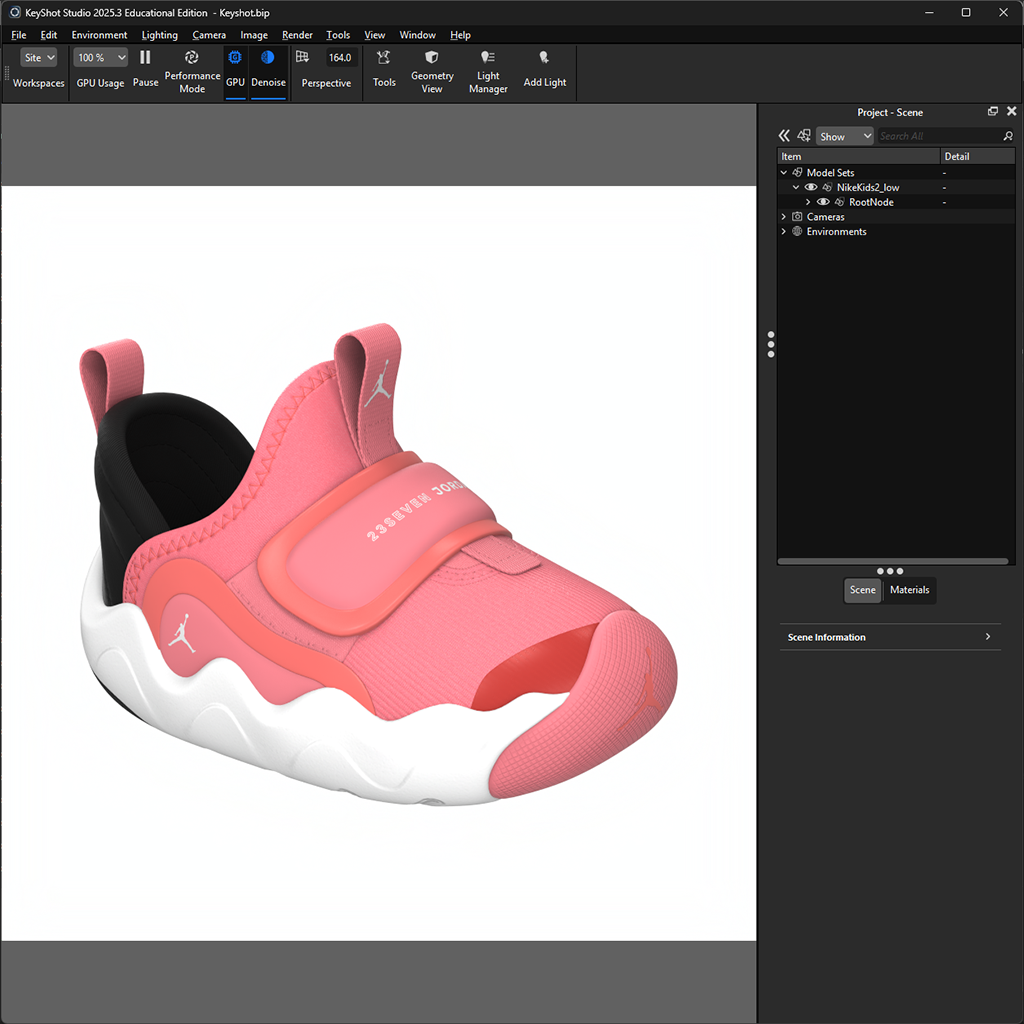This screenshot has height=1024, width=1024.
Task: Click the KeyShot app icon in title bar
Action: coord(14,12)
